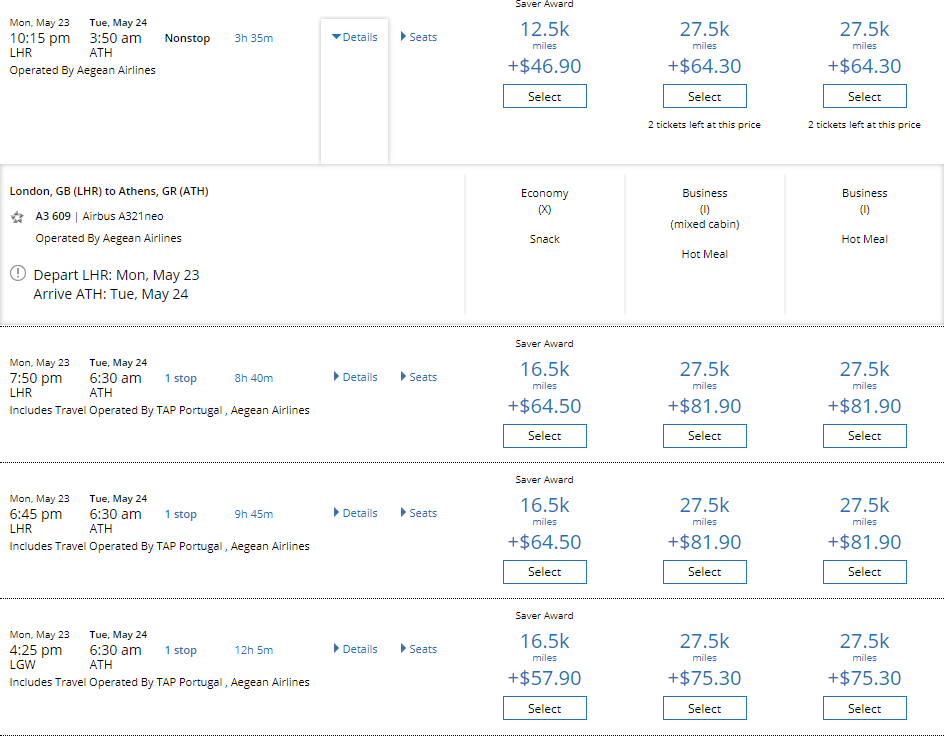
Task: Click the alert icon next to Depart LHR
Action: pos(18,274)
